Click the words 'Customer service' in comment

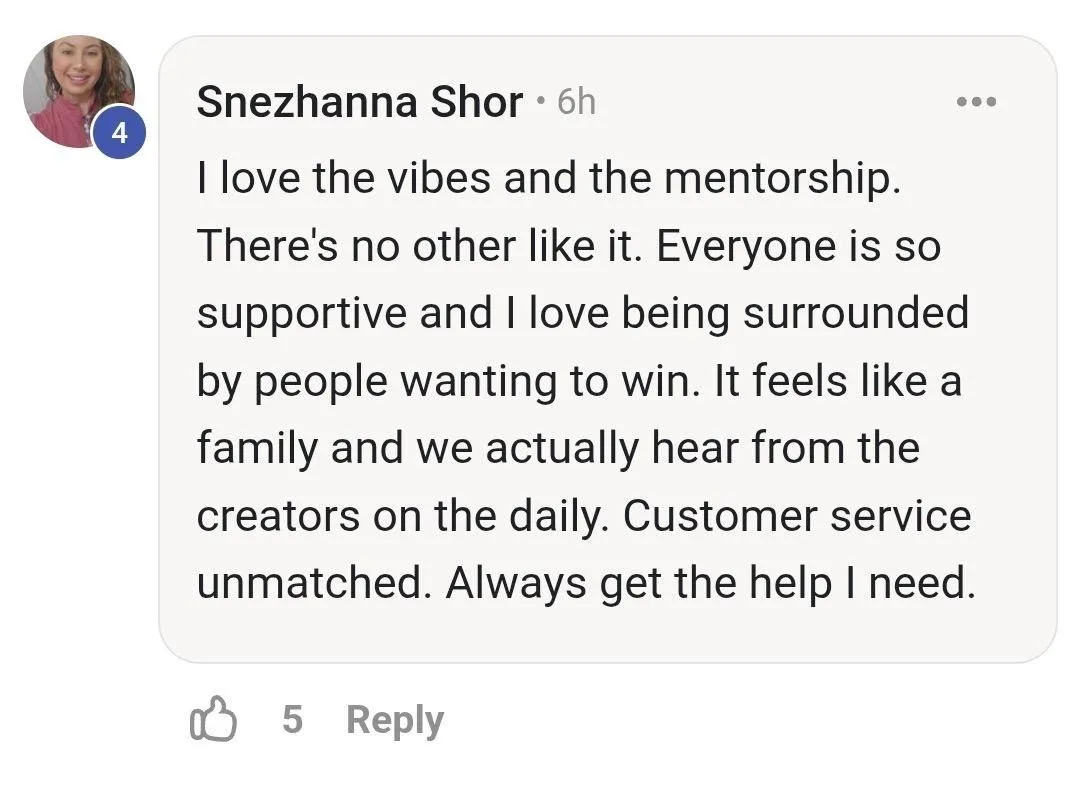[797, 515]
